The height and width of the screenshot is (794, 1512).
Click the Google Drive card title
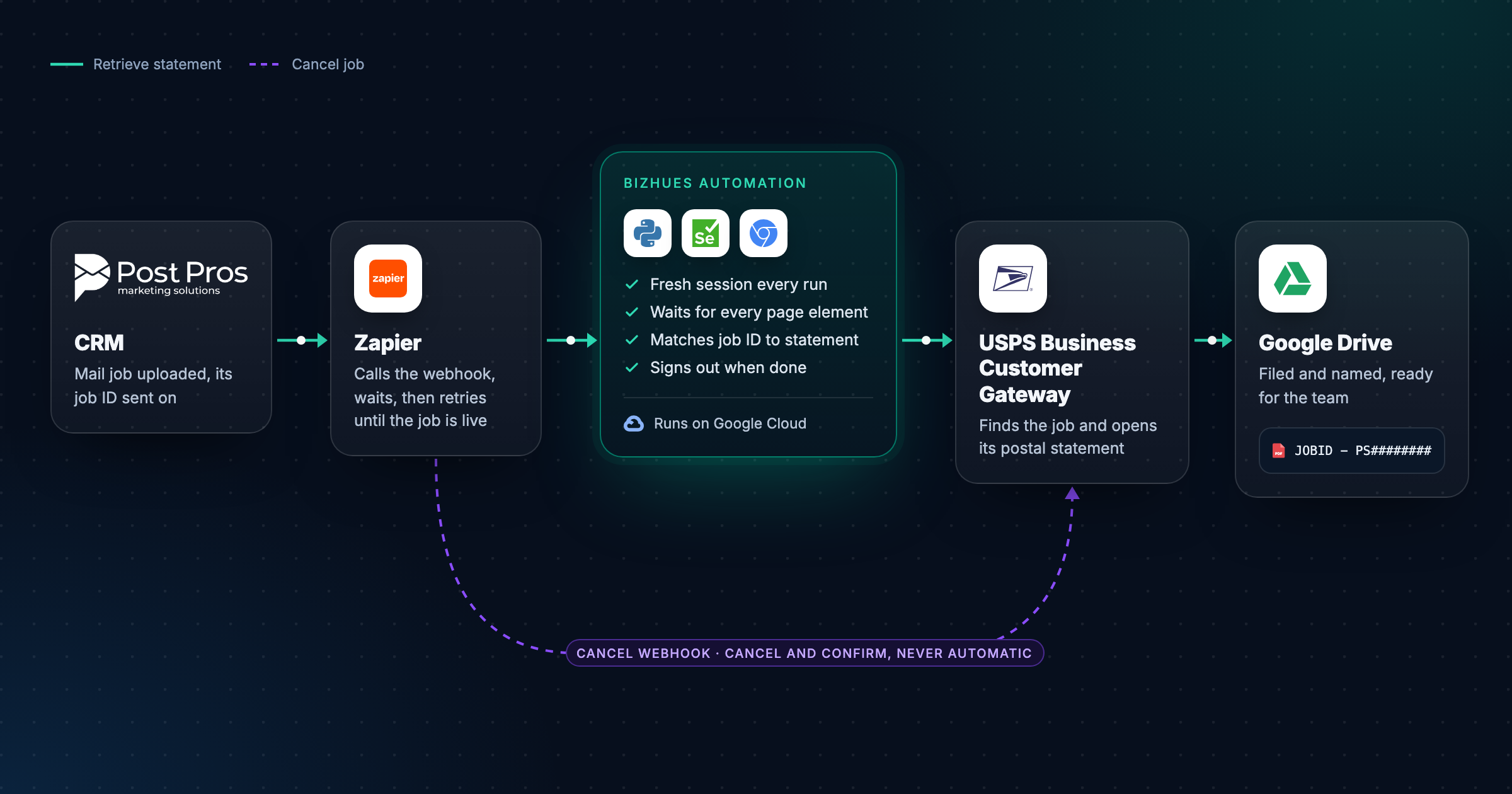(1325, 343)
